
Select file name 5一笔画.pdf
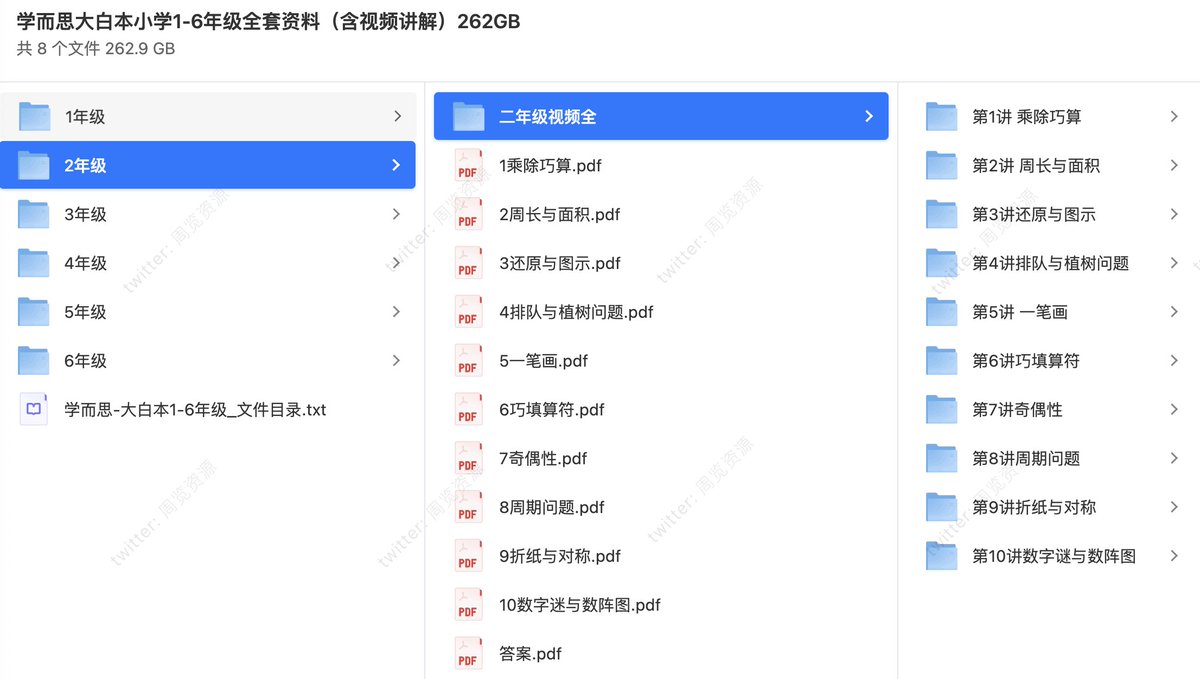tap(543, 361)
